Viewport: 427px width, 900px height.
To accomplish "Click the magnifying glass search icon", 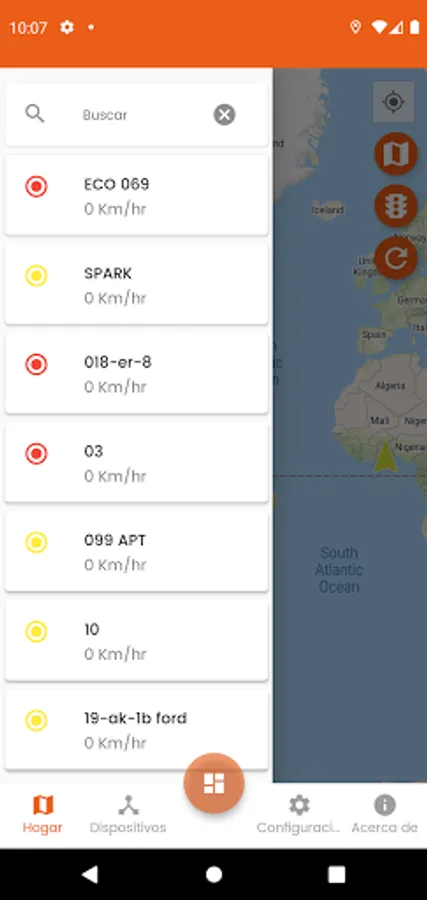I will point(35,114).
